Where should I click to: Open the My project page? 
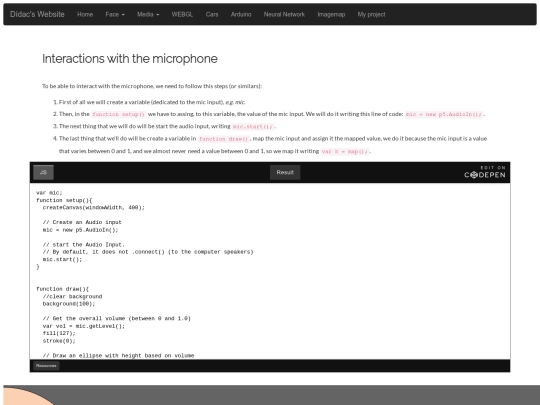[371, 14]
